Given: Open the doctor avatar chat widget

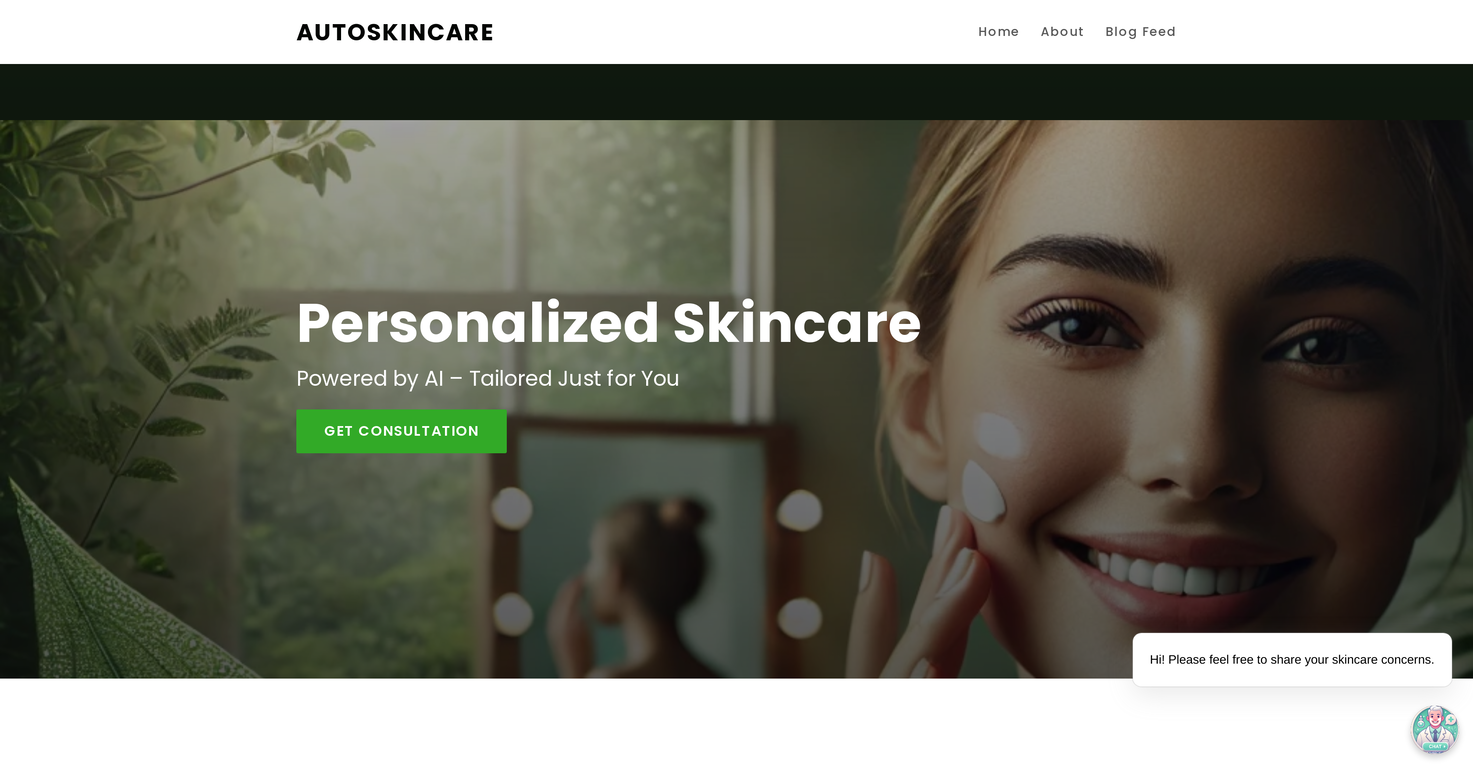Looking at the screenshot, I should tap(1434, 729).
